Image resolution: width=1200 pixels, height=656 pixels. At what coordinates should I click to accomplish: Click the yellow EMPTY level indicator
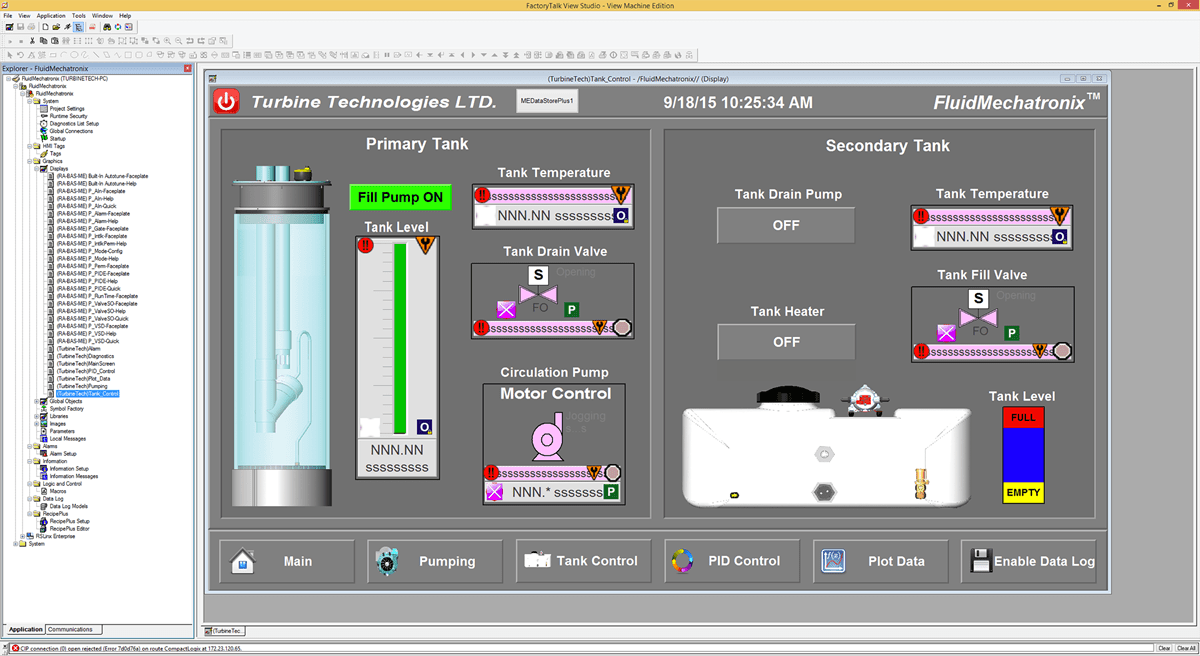click(x=1023, y=492)
